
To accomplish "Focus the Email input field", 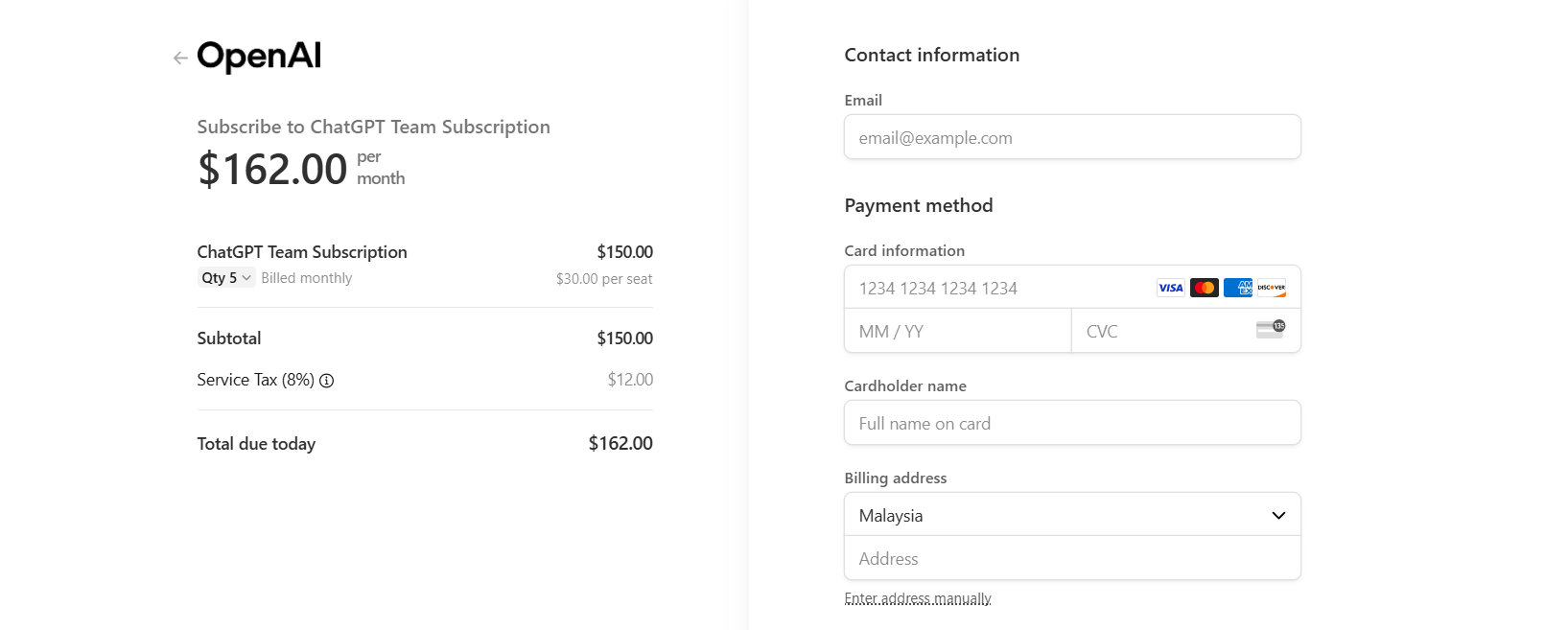I will [1072, 137].
